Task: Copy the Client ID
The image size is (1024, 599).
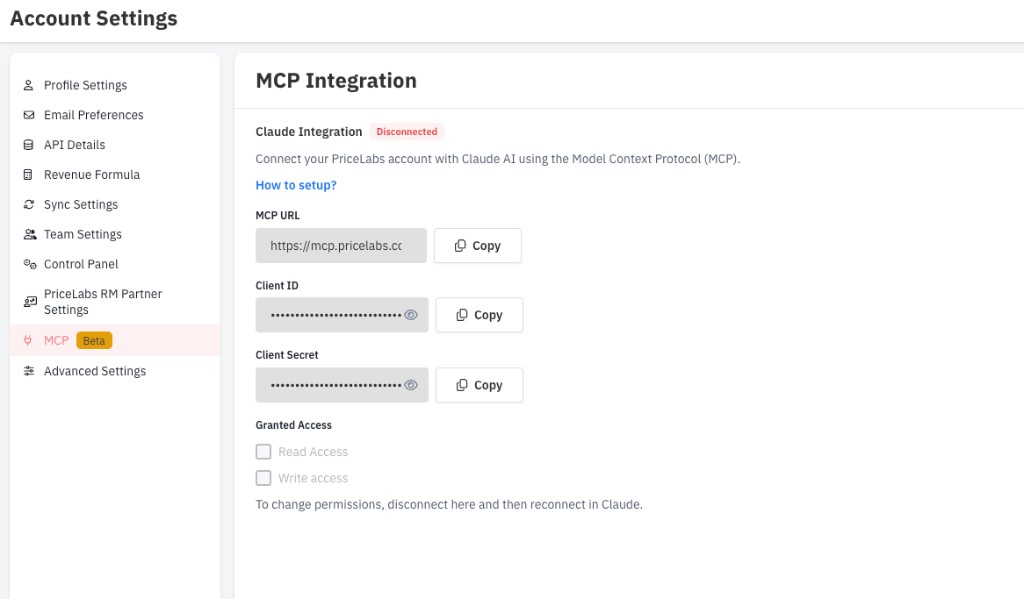Action: click(479, 315)
